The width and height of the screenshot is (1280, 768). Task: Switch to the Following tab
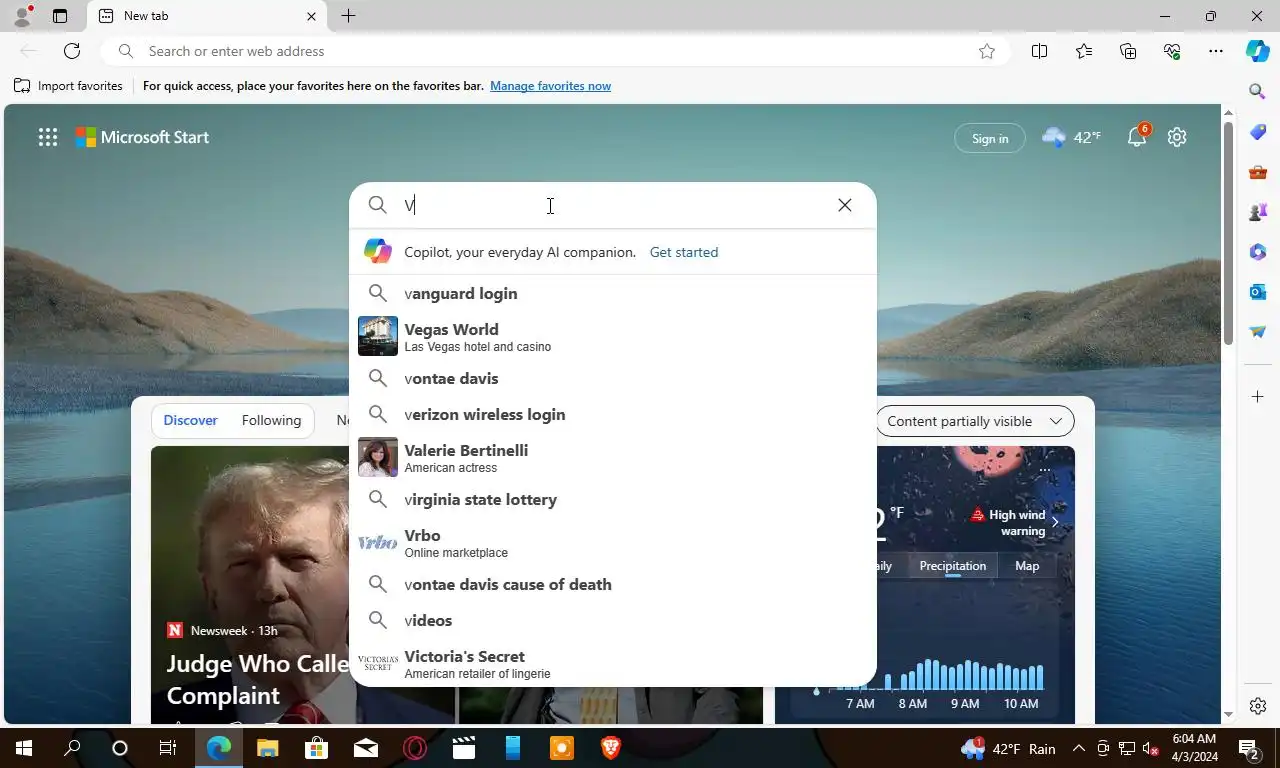[271, 420]
